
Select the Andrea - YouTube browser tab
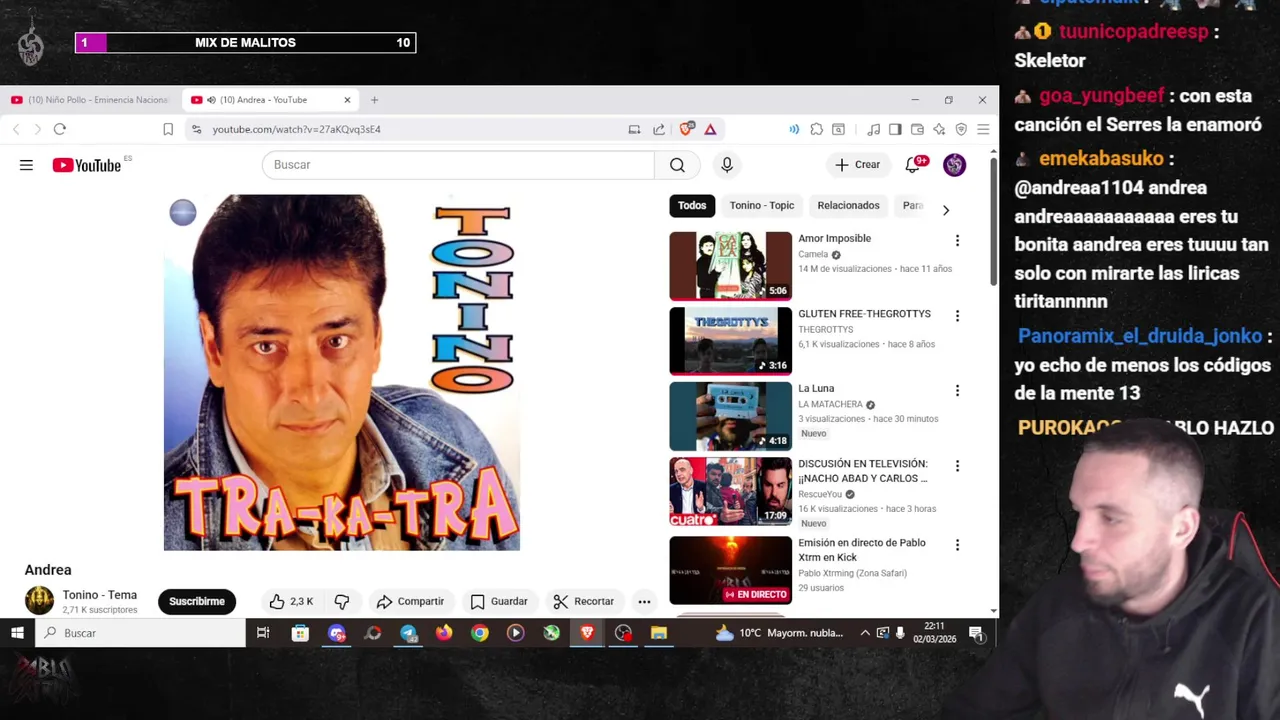[x=271, y=100]
